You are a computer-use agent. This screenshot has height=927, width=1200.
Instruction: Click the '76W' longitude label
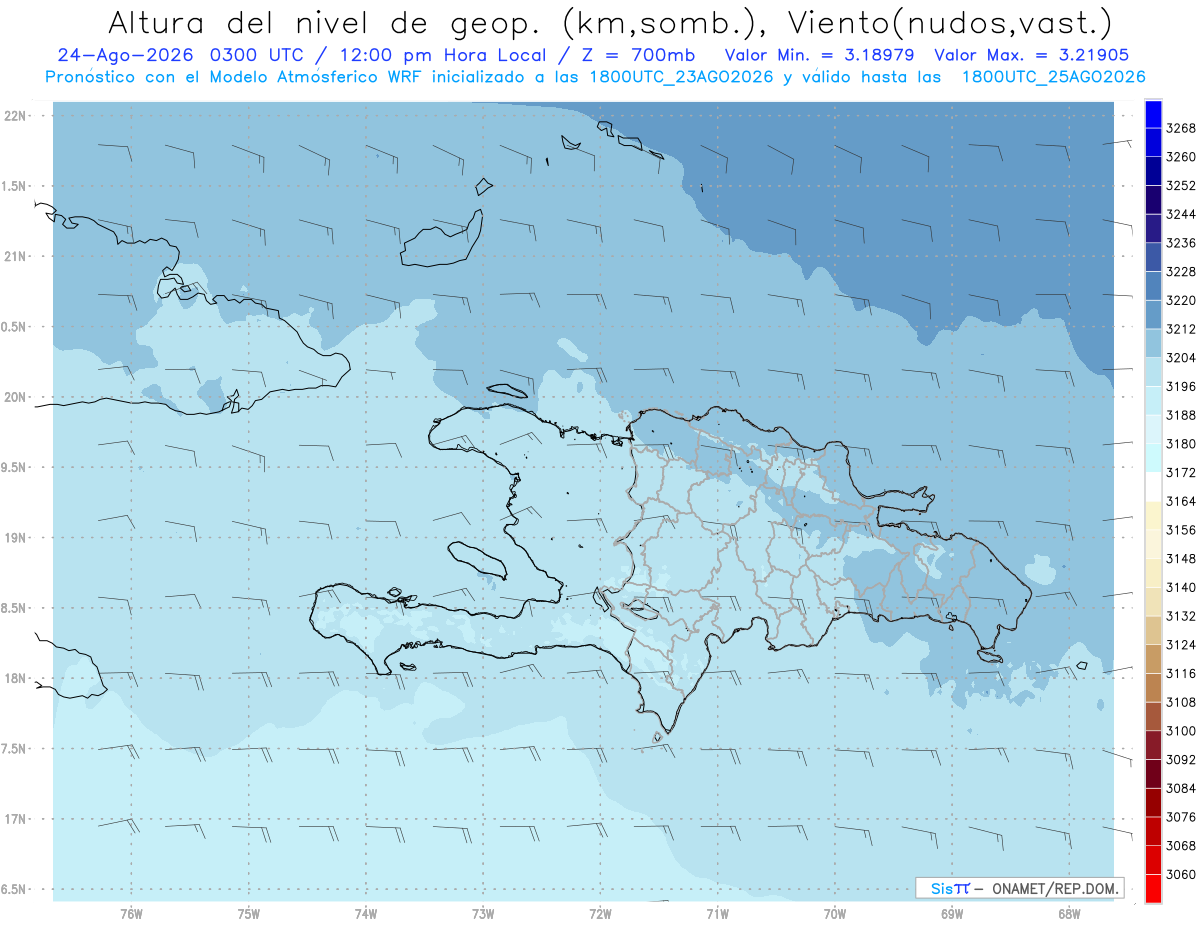(131, 914)
